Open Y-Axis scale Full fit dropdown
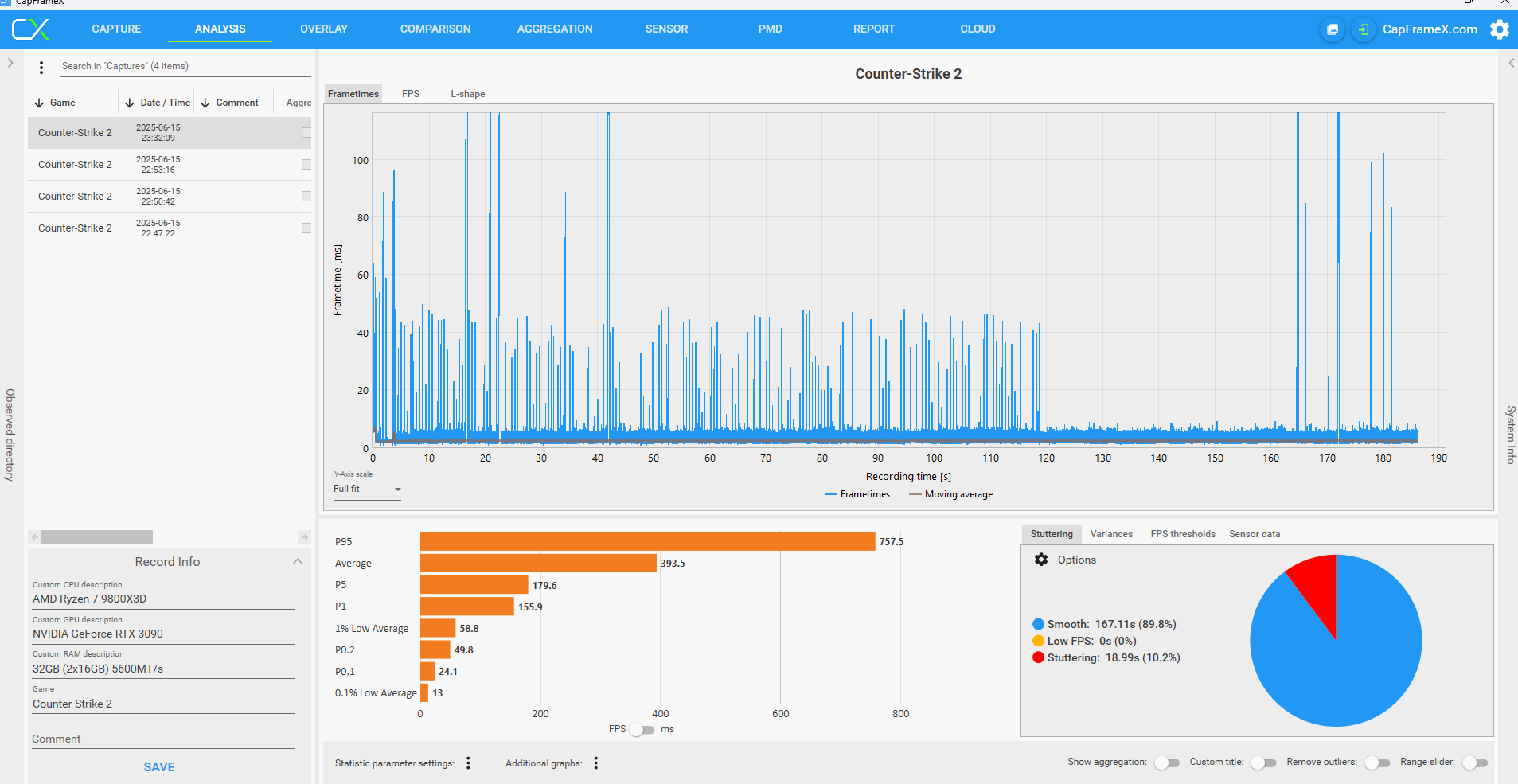The height and width of the screenshot is (784, 1518). click(367, 489)
